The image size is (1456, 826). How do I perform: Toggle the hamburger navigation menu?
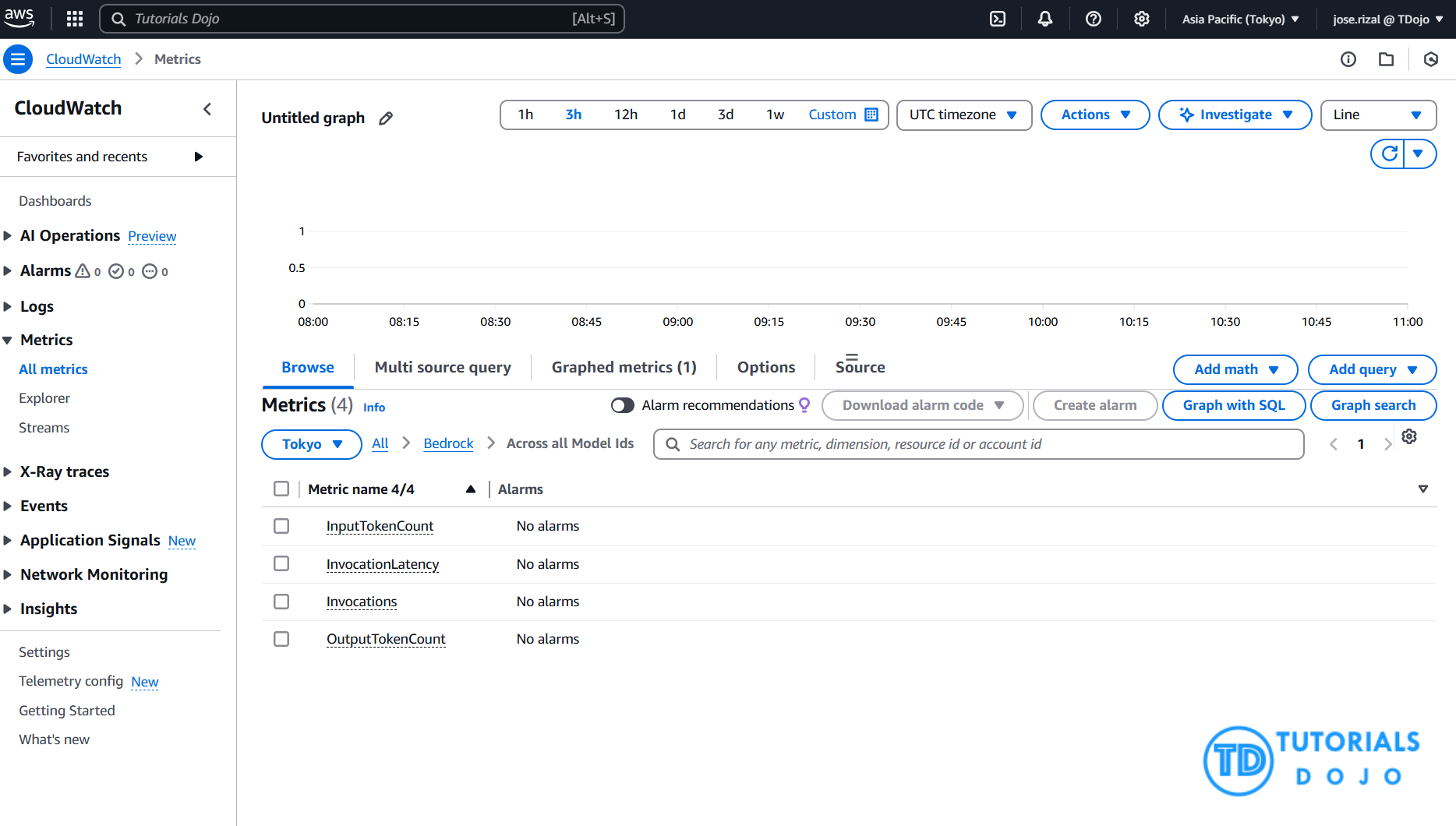[x=18, y=59]
